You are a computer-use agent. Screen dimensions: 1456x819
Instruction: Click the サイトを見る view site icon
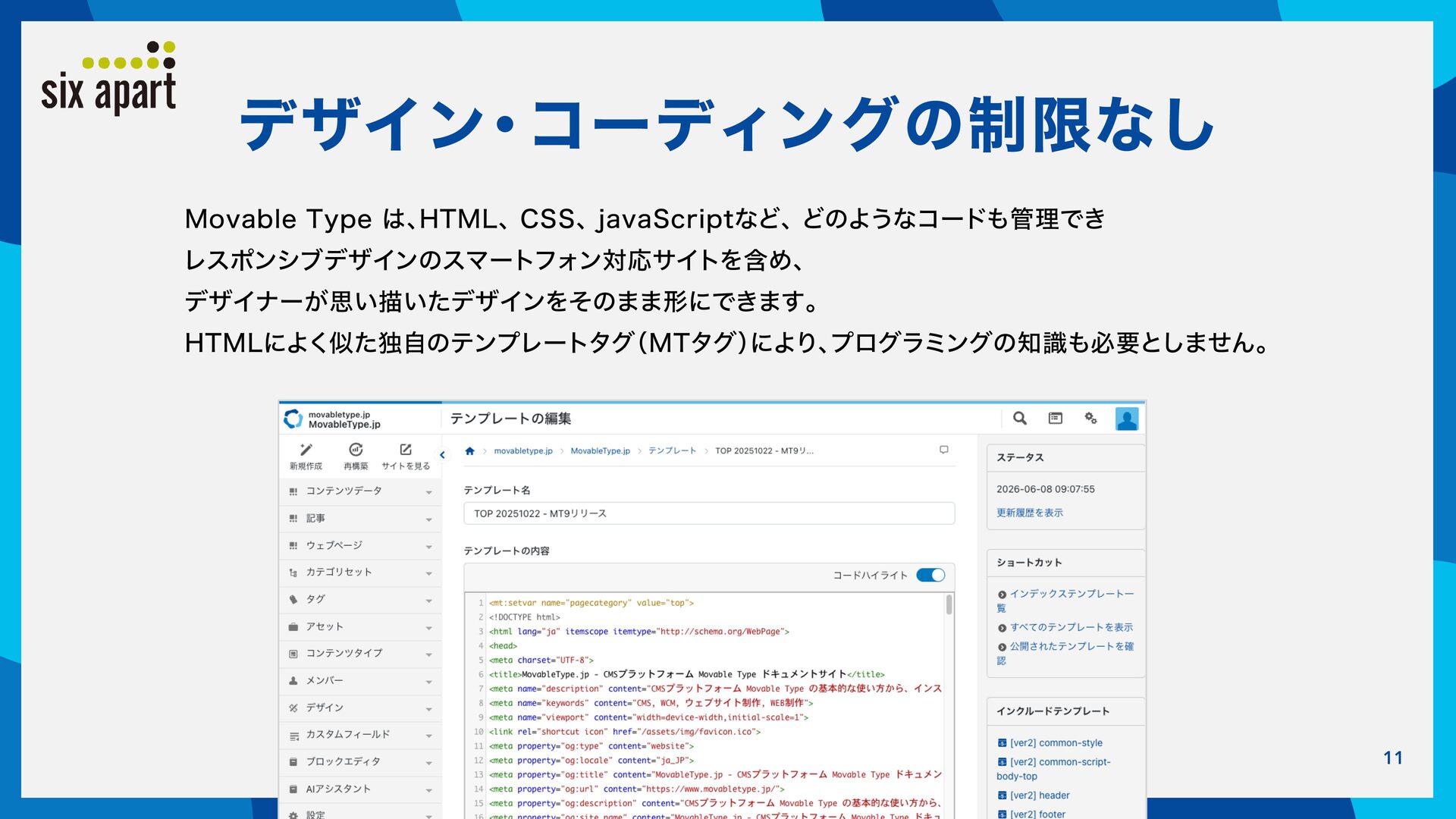coord(406,450)
